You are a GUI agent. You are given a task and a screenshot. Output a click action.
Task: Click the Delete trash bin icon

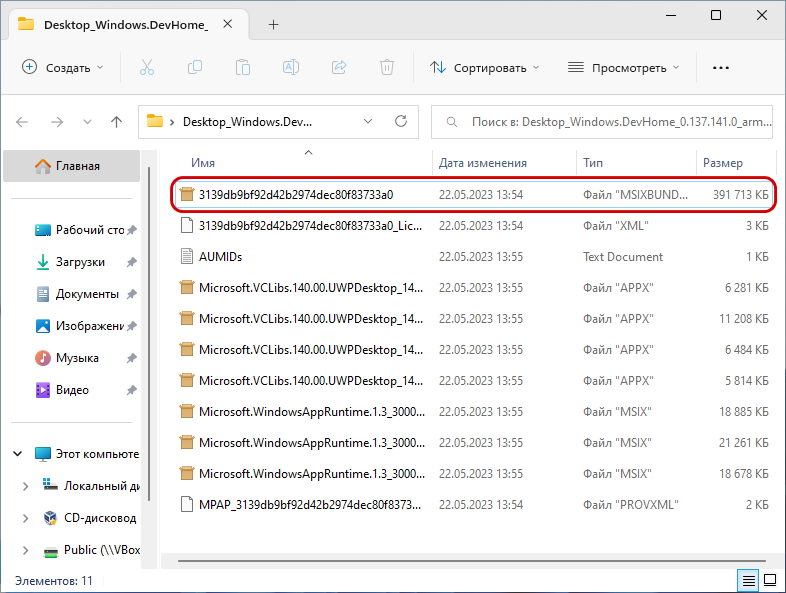(387, 67)
